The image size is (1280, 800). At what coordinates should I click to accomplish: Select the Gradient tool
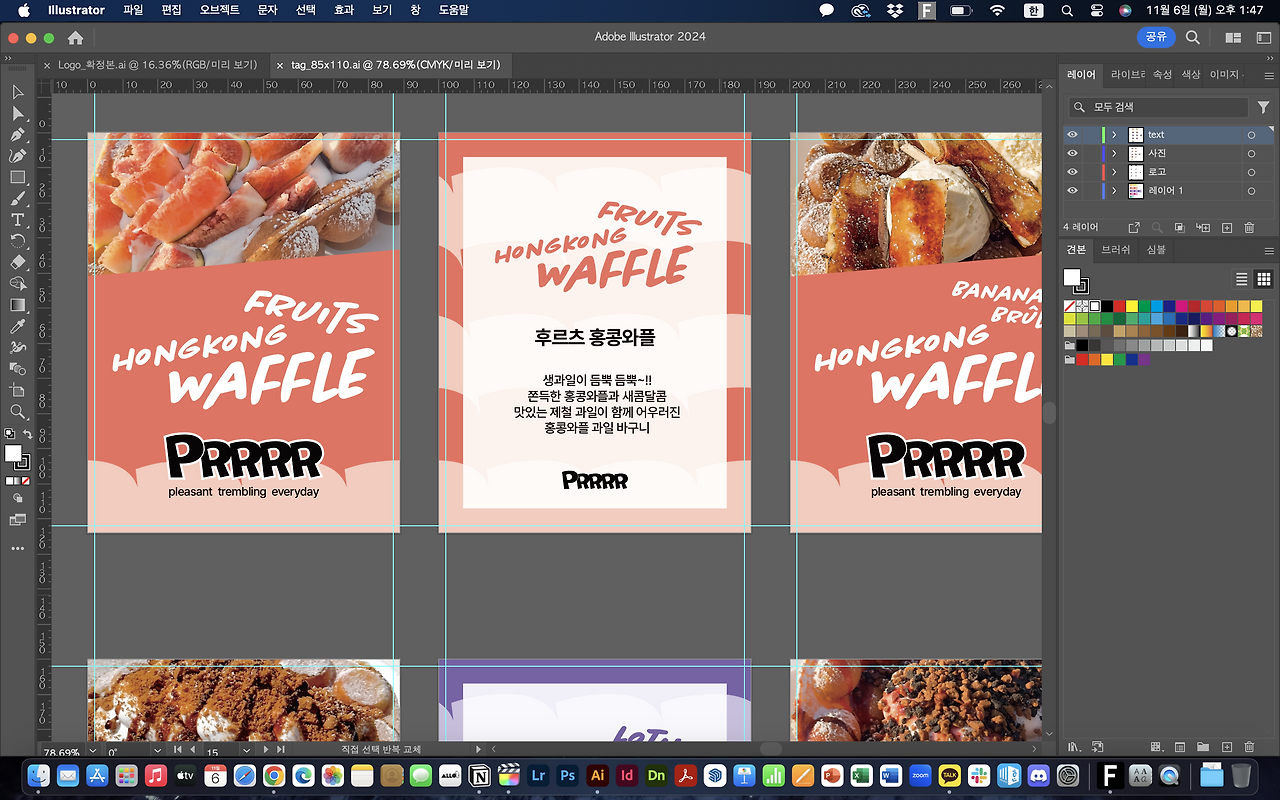pos(18,305)
